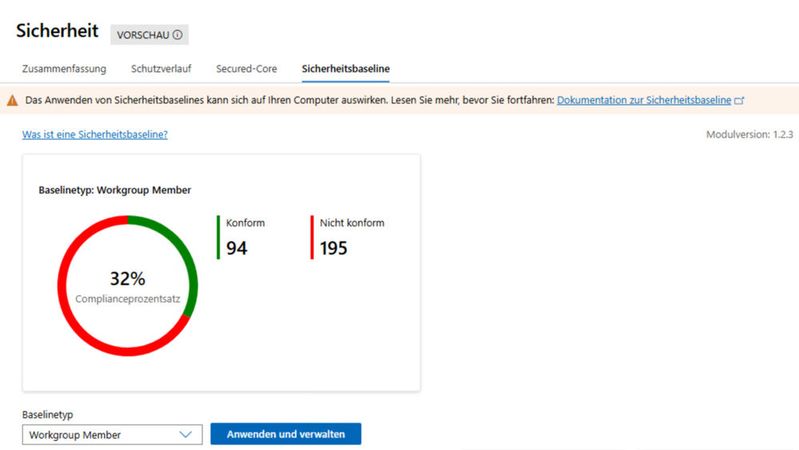Click 'Was ist eine Sicherheitsbaseline?' link
The width and height of the screenshot is (799, 450).
pyautogui.click(x=95, y=135)
